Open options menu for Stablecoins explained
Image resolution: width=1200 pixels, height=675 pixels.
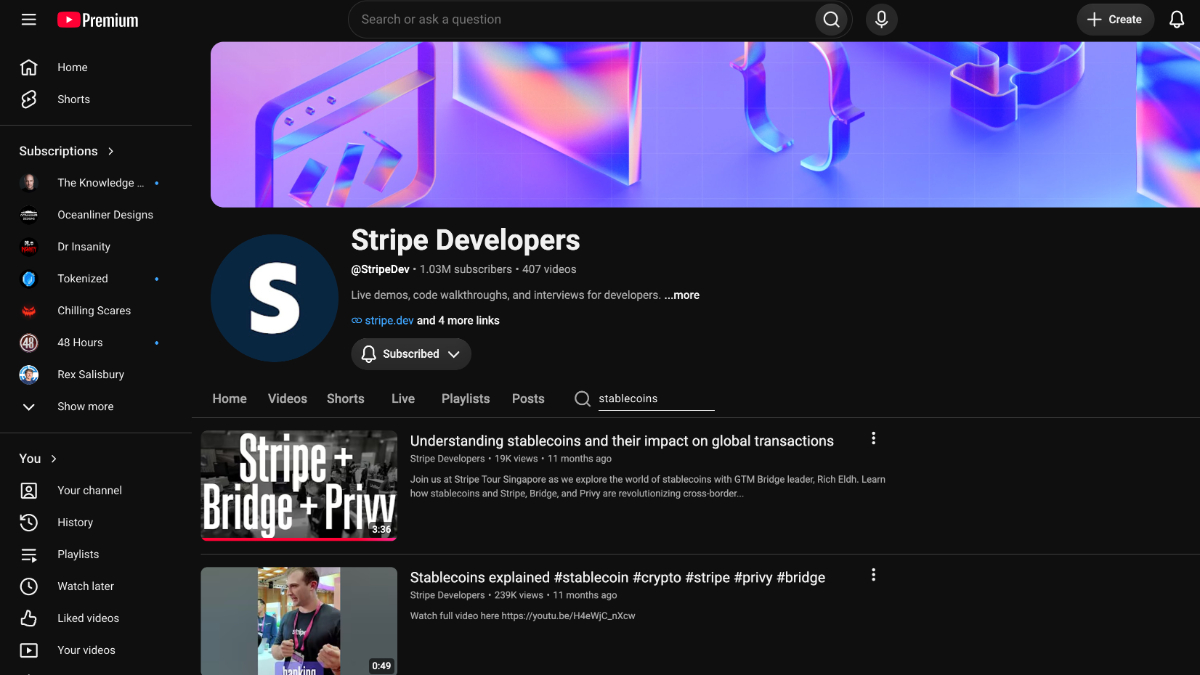pyautogui.click(x=873, y=574)
